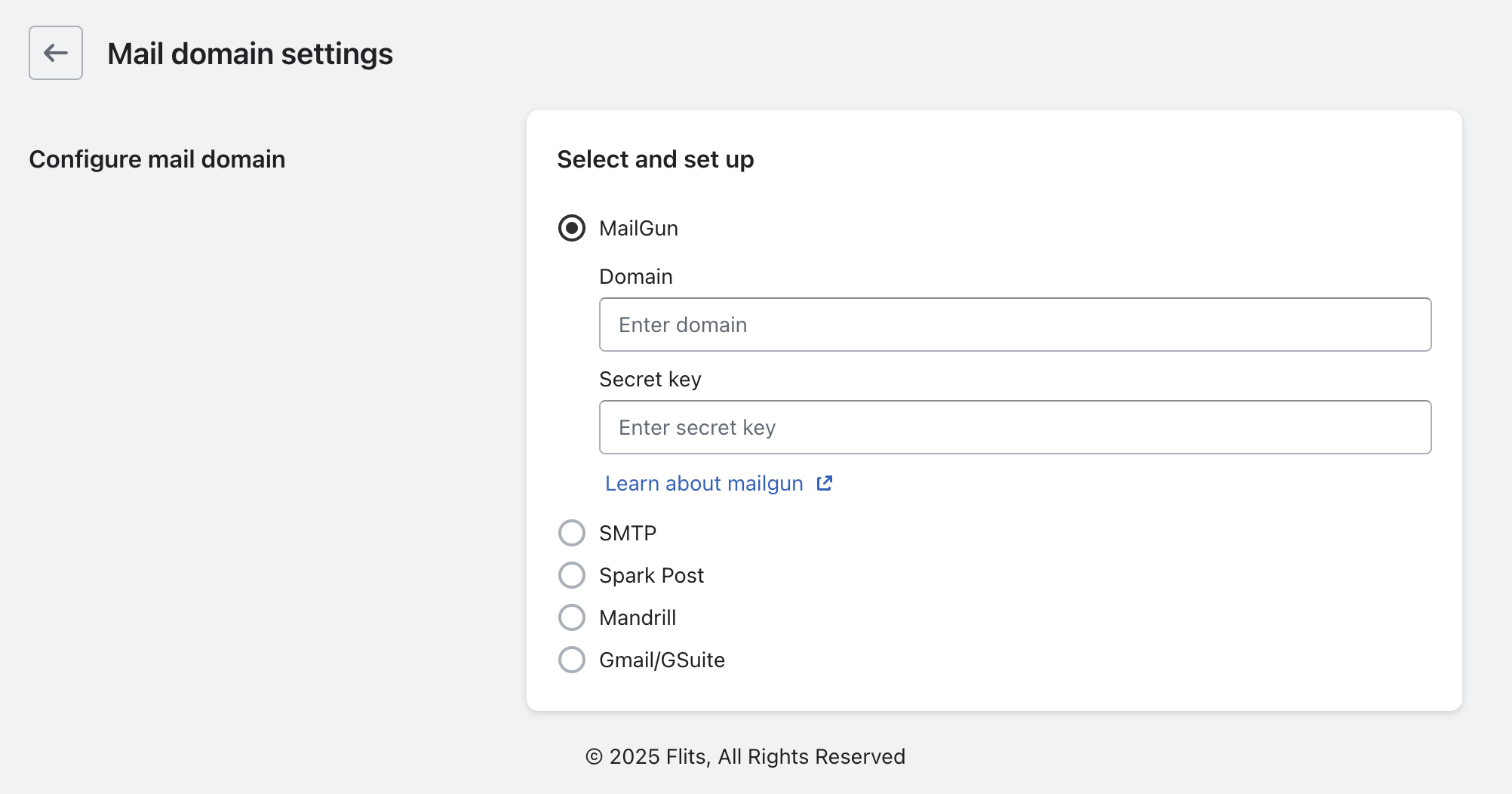This screenshot has width=1512, height=794.
Task: Open the Learn about mailgun link
Action: pyautogui.click(x=704, y=483)
